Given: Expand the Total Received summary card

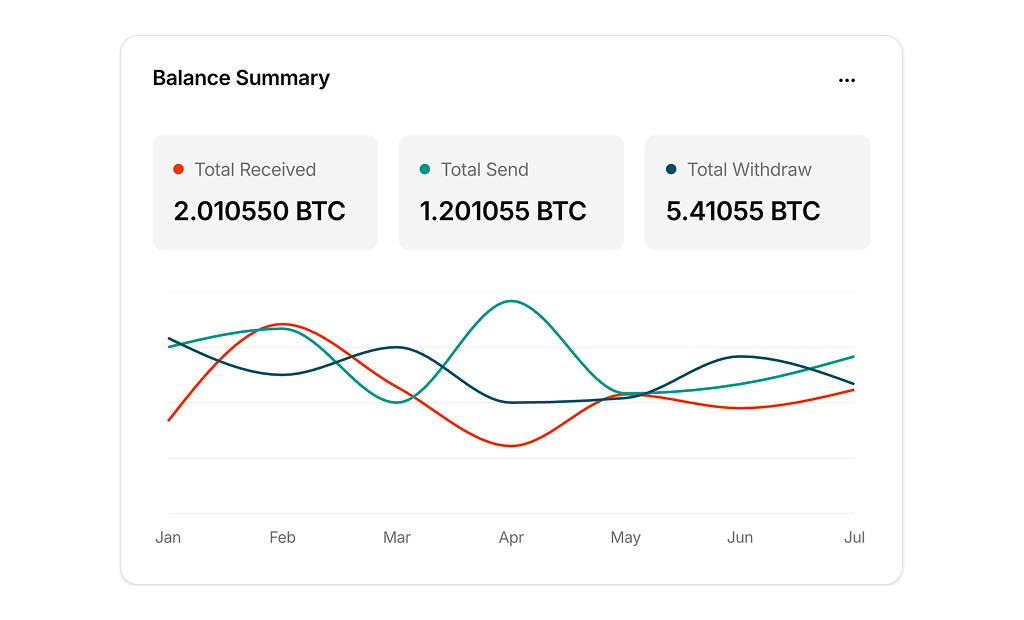Looking at the screenshot, I should point(264,192).
